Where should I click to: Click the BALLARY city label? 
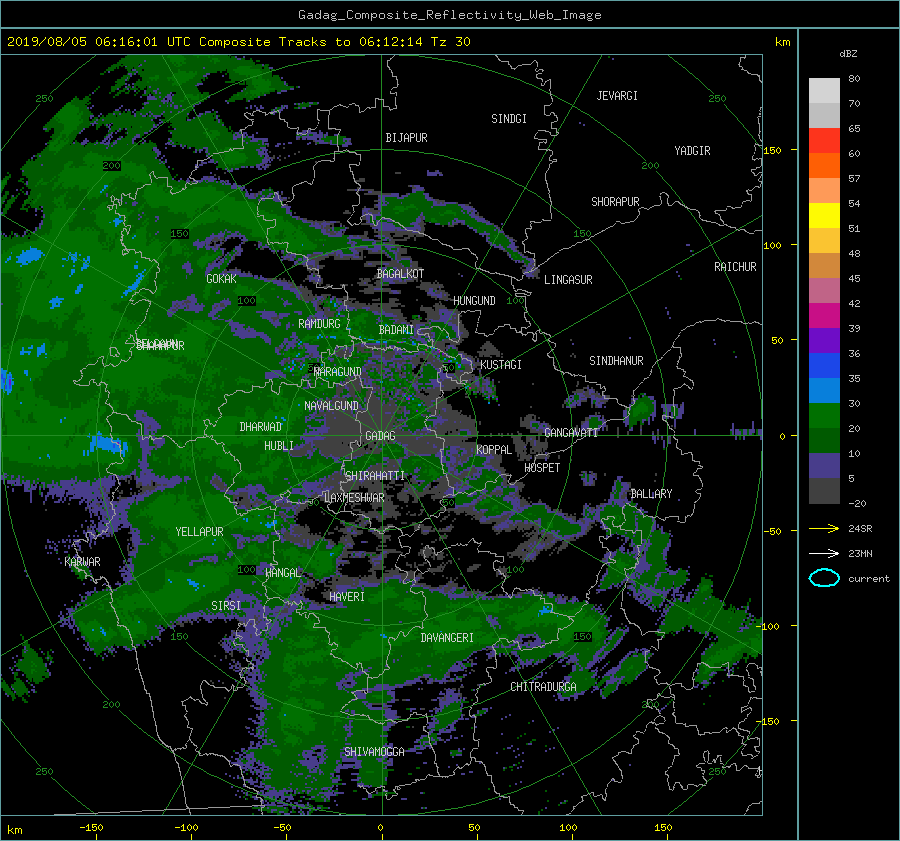click(651, 494)
